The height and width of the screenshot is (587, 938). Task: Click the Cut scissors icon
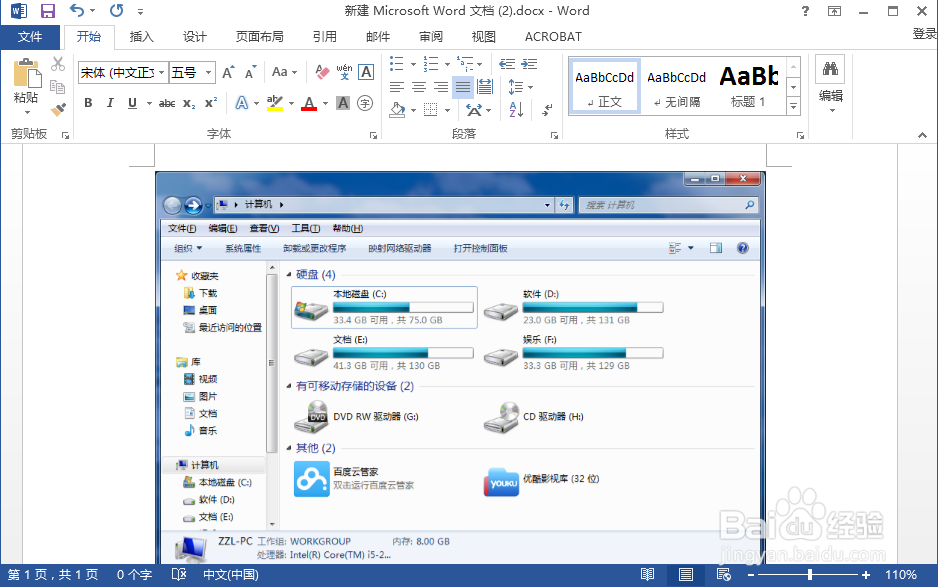point(58,64)
